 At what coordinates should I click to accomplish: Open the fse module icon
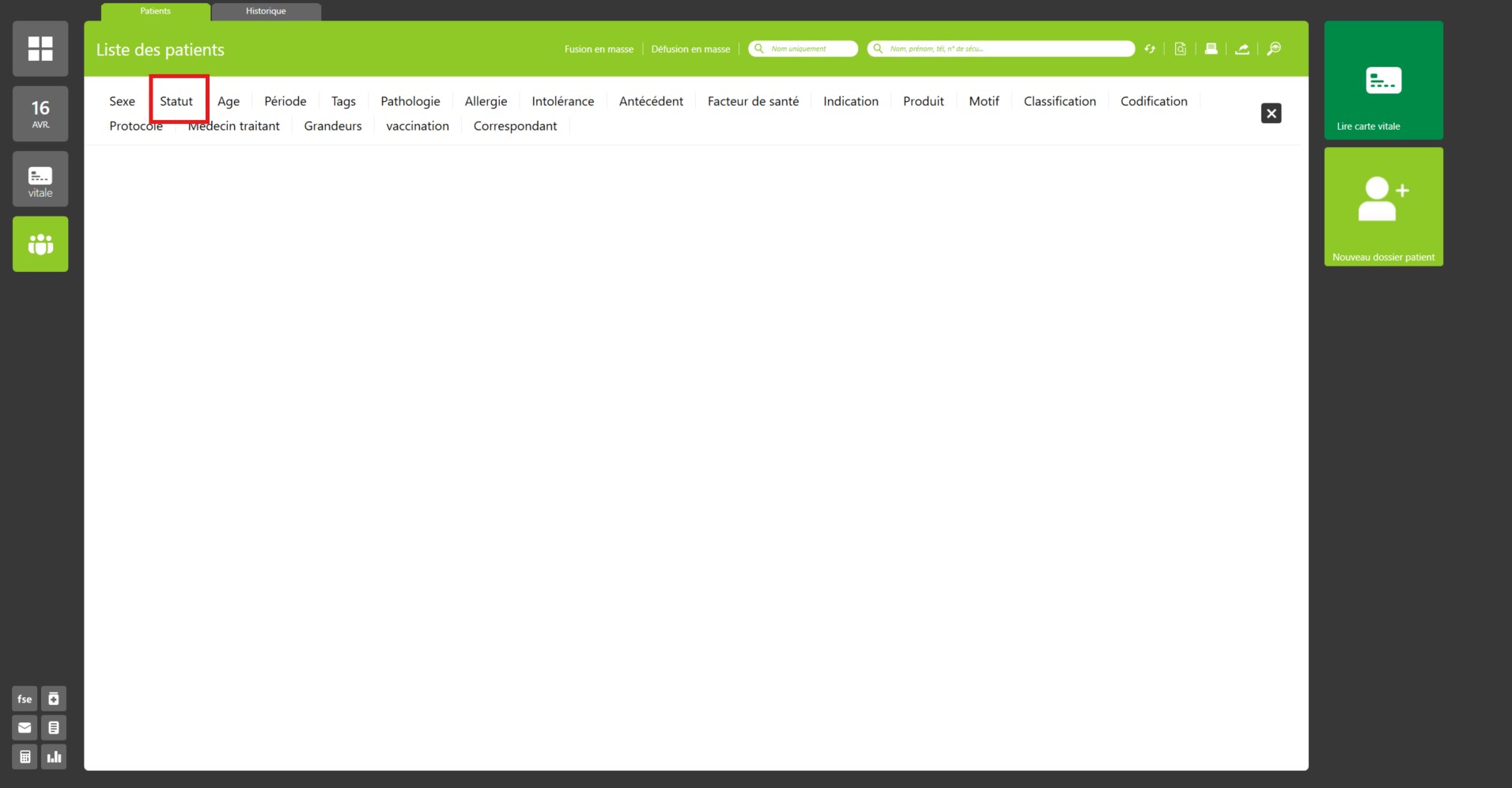25,699
